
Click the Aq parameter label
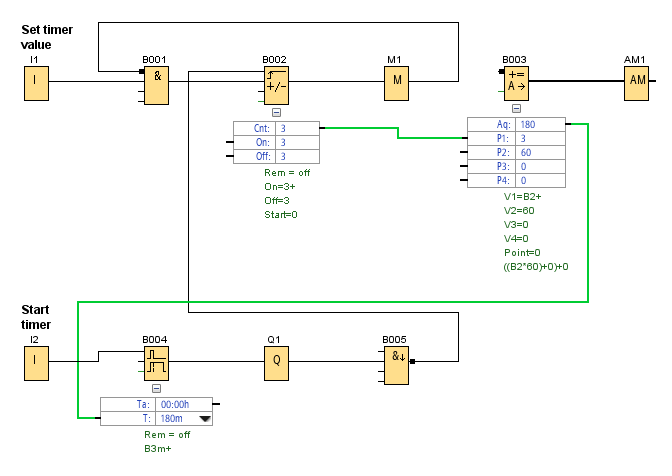pos(504,125)
